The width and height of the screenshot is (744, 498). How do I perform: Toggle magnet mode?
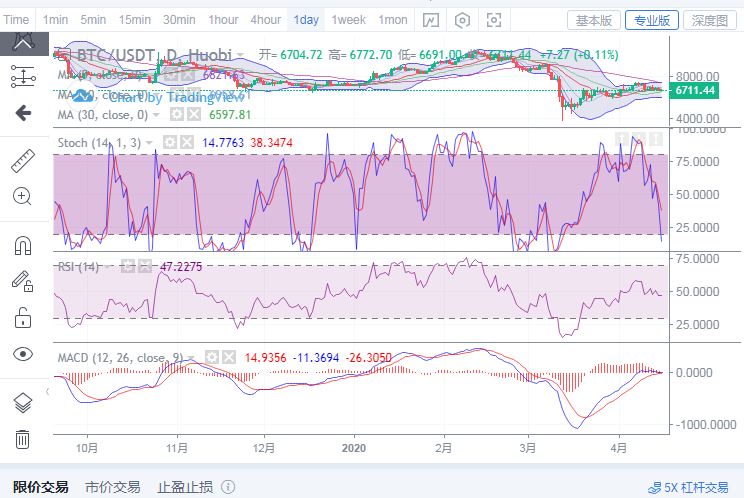pyautogui.click(x=23, y=246)
